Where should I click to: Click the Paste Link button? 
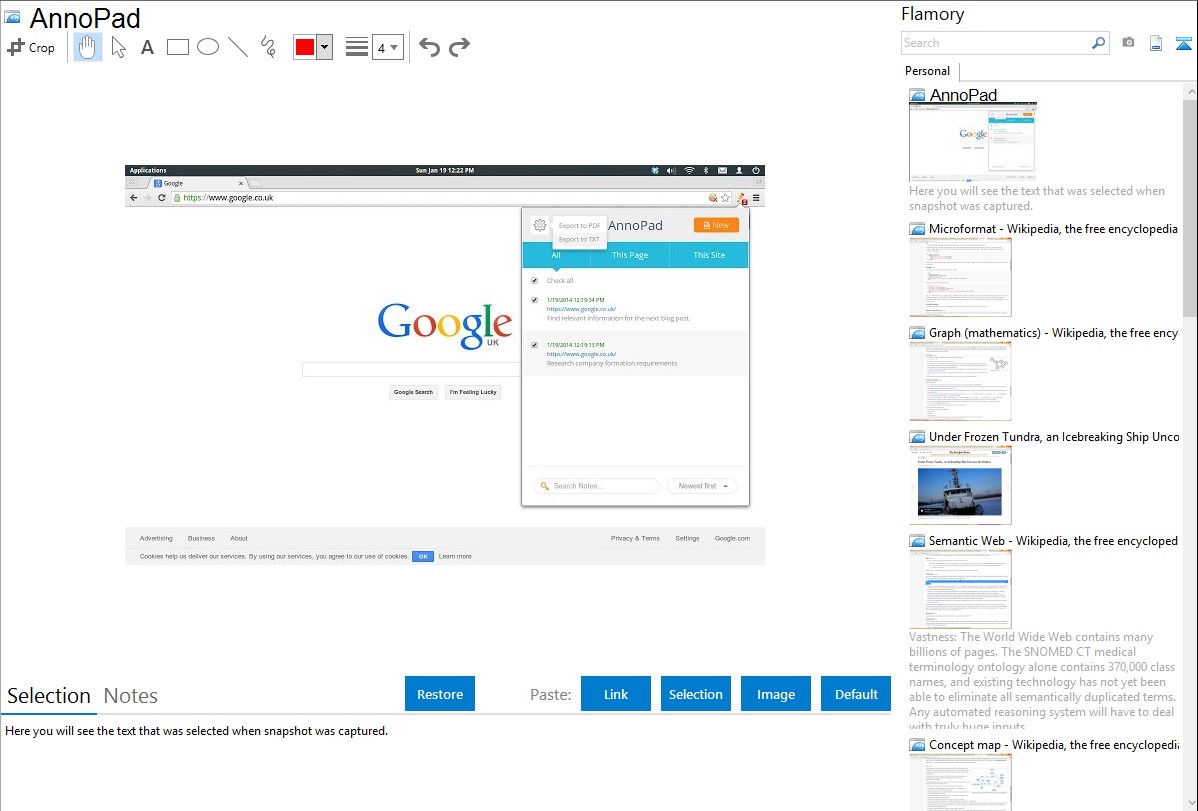[x=616, y=694]
